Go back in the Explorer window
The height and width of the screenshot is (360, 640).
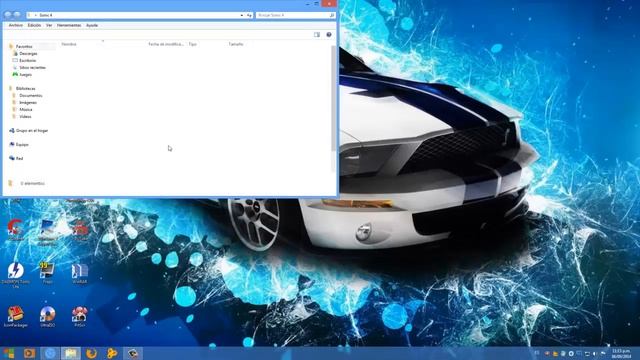(8, 15)
